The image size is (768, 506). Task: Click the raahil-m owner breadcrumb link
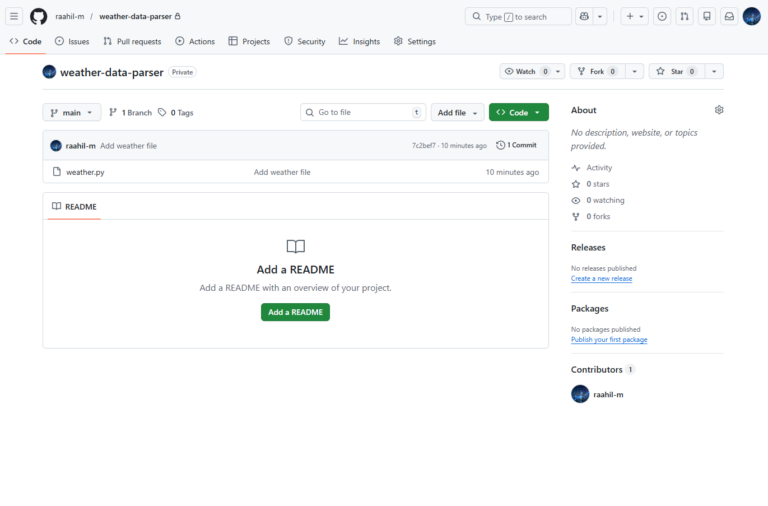(70, 16)
